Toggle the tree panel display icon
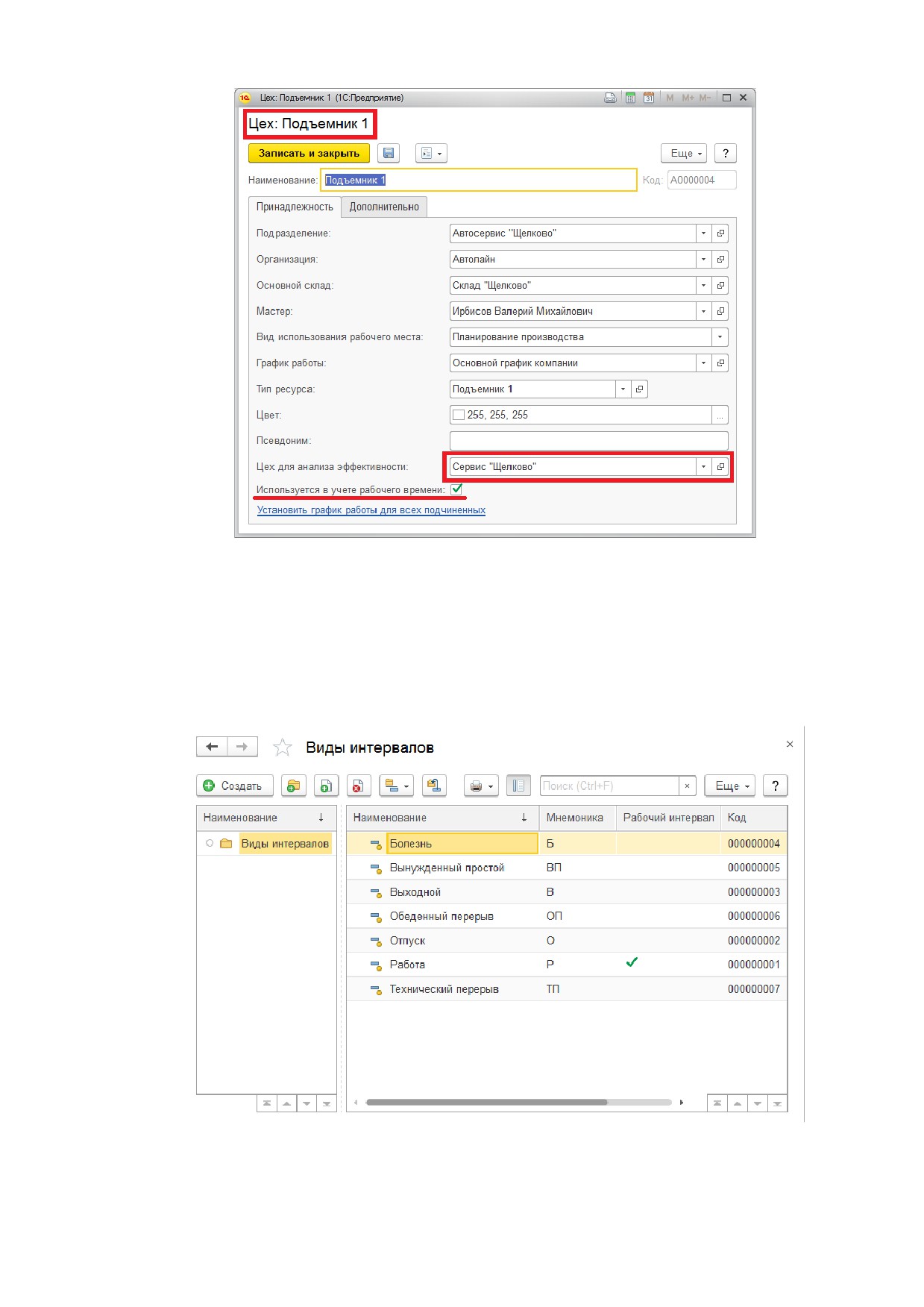This screenshot has height=1307, width=924. coord(518,786)
